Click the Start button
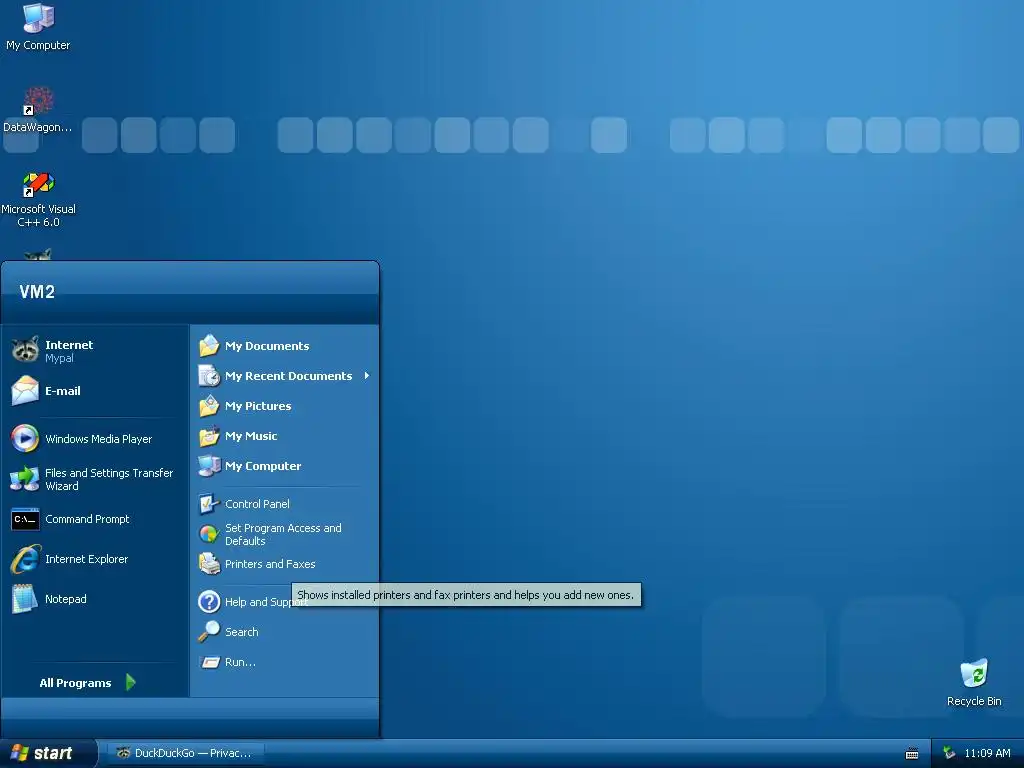Screen dimensions: 1024x768 48,753
